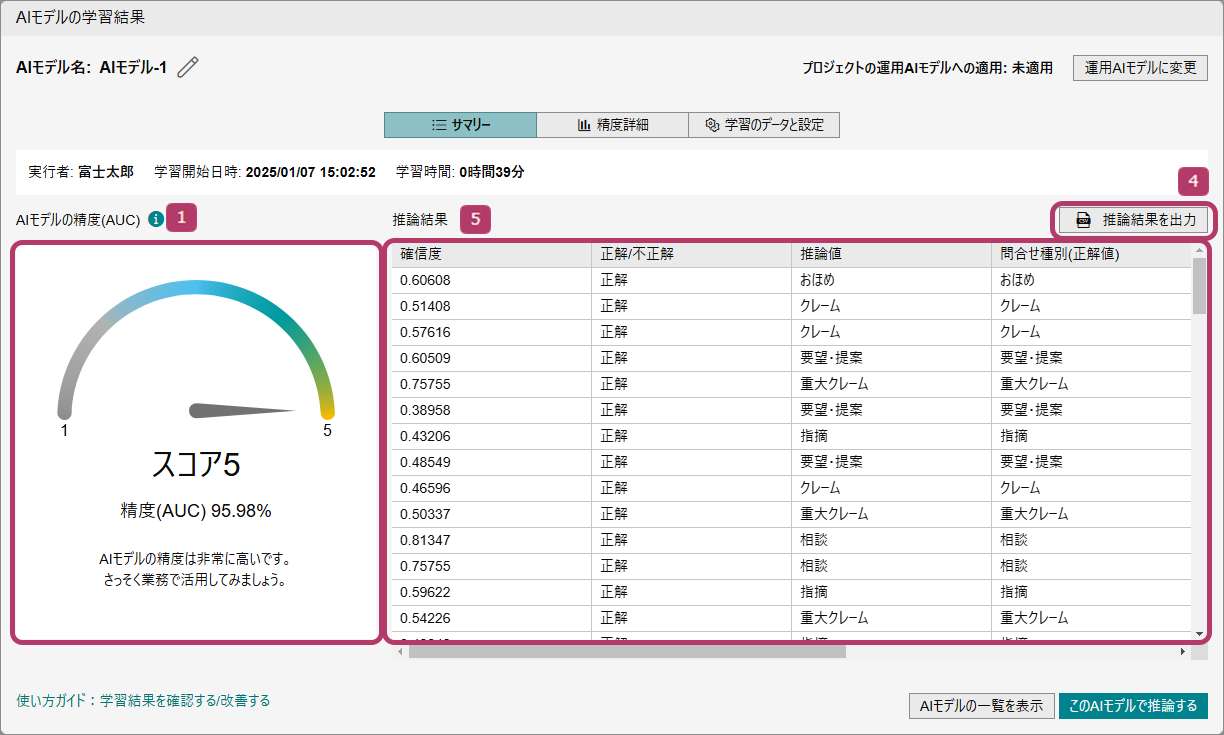The image size is (1224, 735).
Task: Switch to 学習のデータと設定 tab
Action: [x=764, y=125]
